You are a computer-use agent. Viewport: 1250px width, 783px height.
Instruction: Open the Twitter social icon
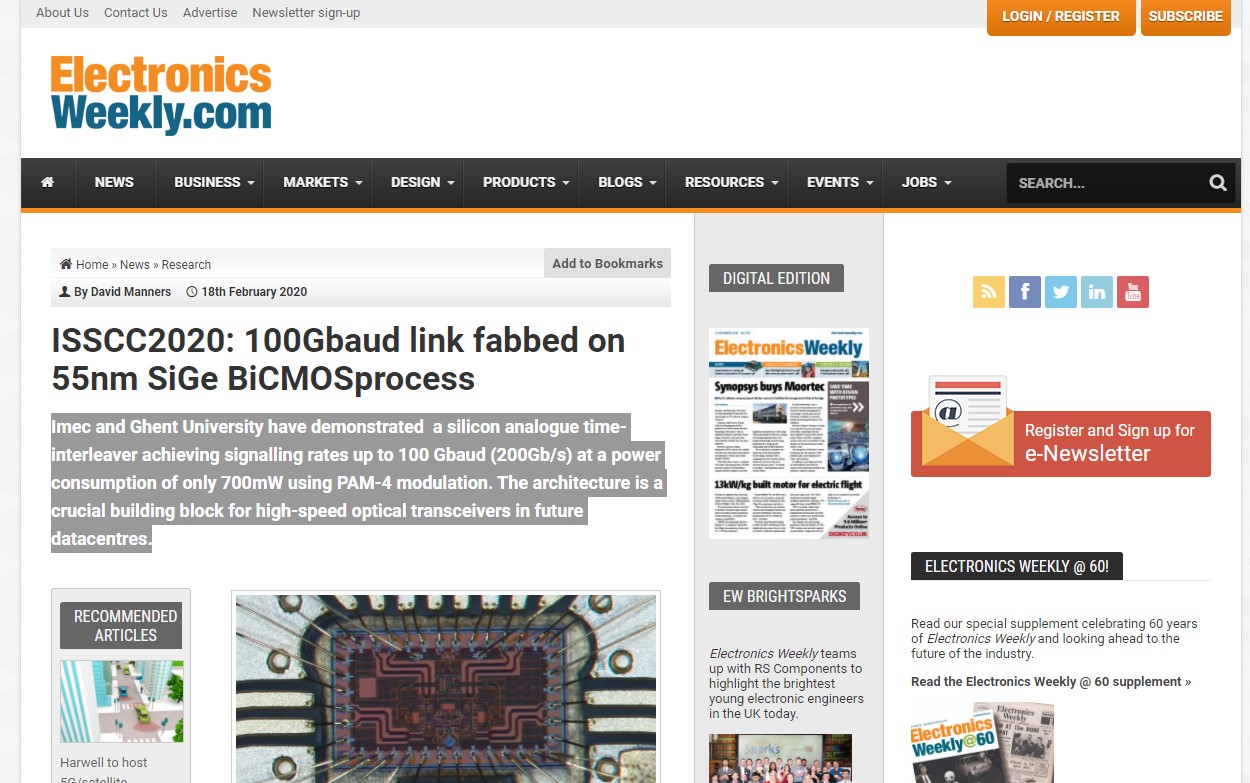click(1061, 292)
